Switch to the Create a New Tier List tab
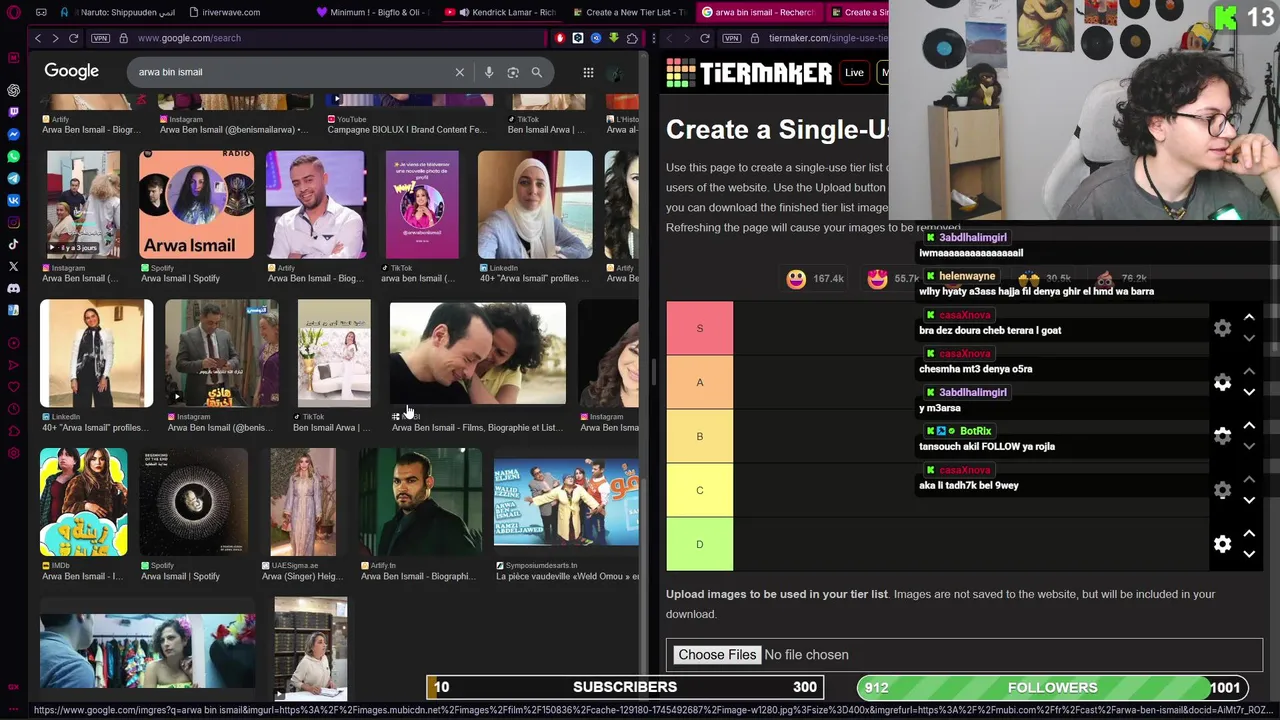This screenshot has height=720, width=1280. click(x=632, y=12)
